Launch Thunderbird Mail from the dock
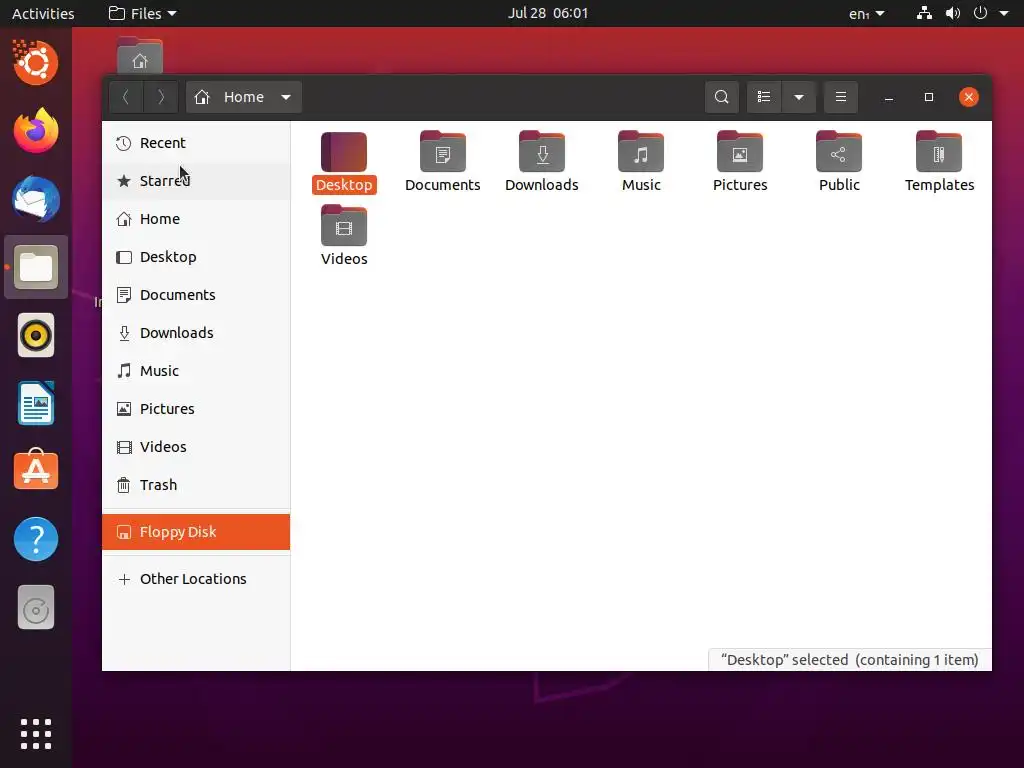Screen dimensions: 1024x768 pos(36,199)
